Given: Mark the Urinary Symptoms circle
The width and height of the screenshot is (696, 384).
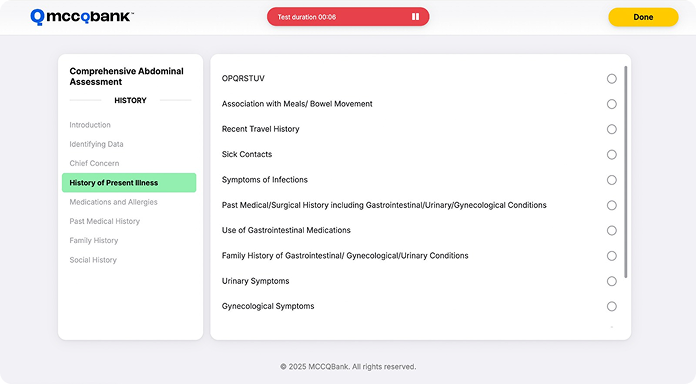Looking at the screenshot, I should tap(612, 281).
